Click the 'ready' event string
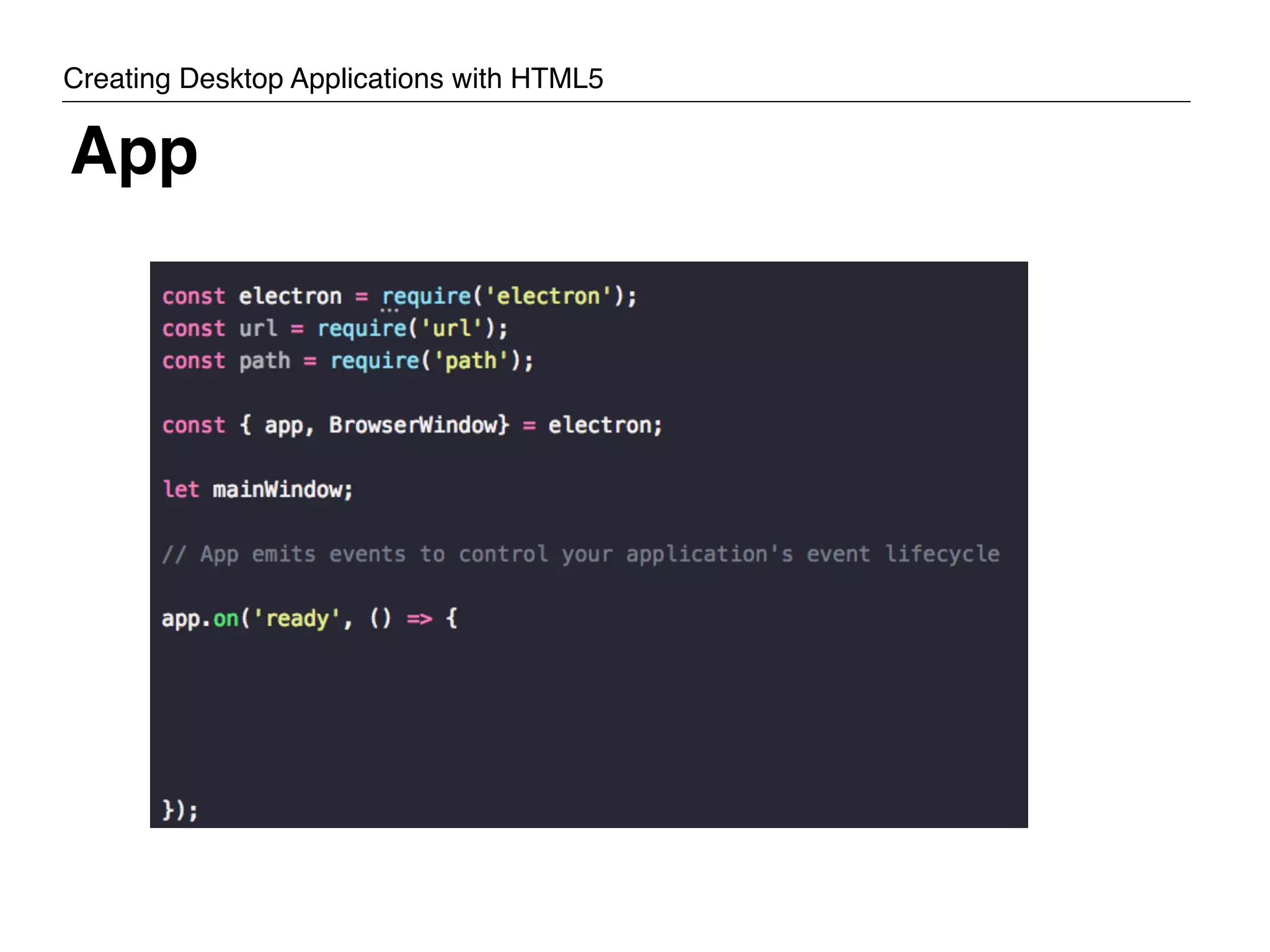 pyautogui.click(x=296, y=619)
